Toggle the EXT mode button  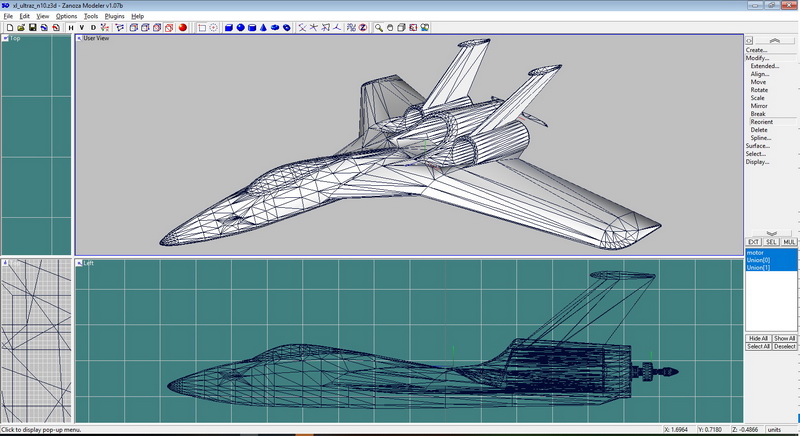(753, 241)
